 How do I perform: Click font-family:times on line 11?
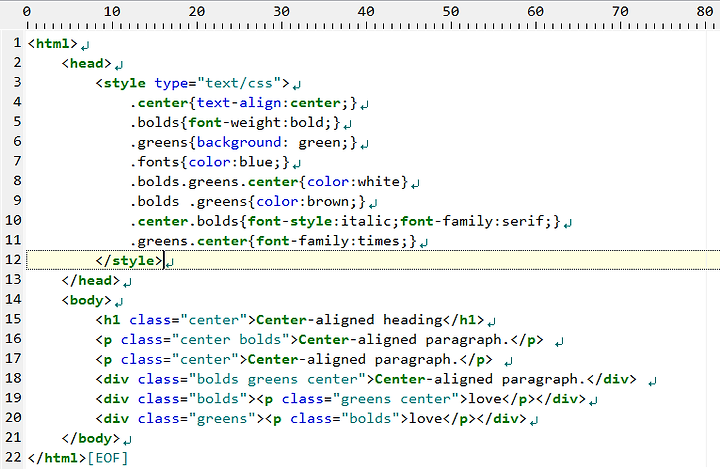327,241
